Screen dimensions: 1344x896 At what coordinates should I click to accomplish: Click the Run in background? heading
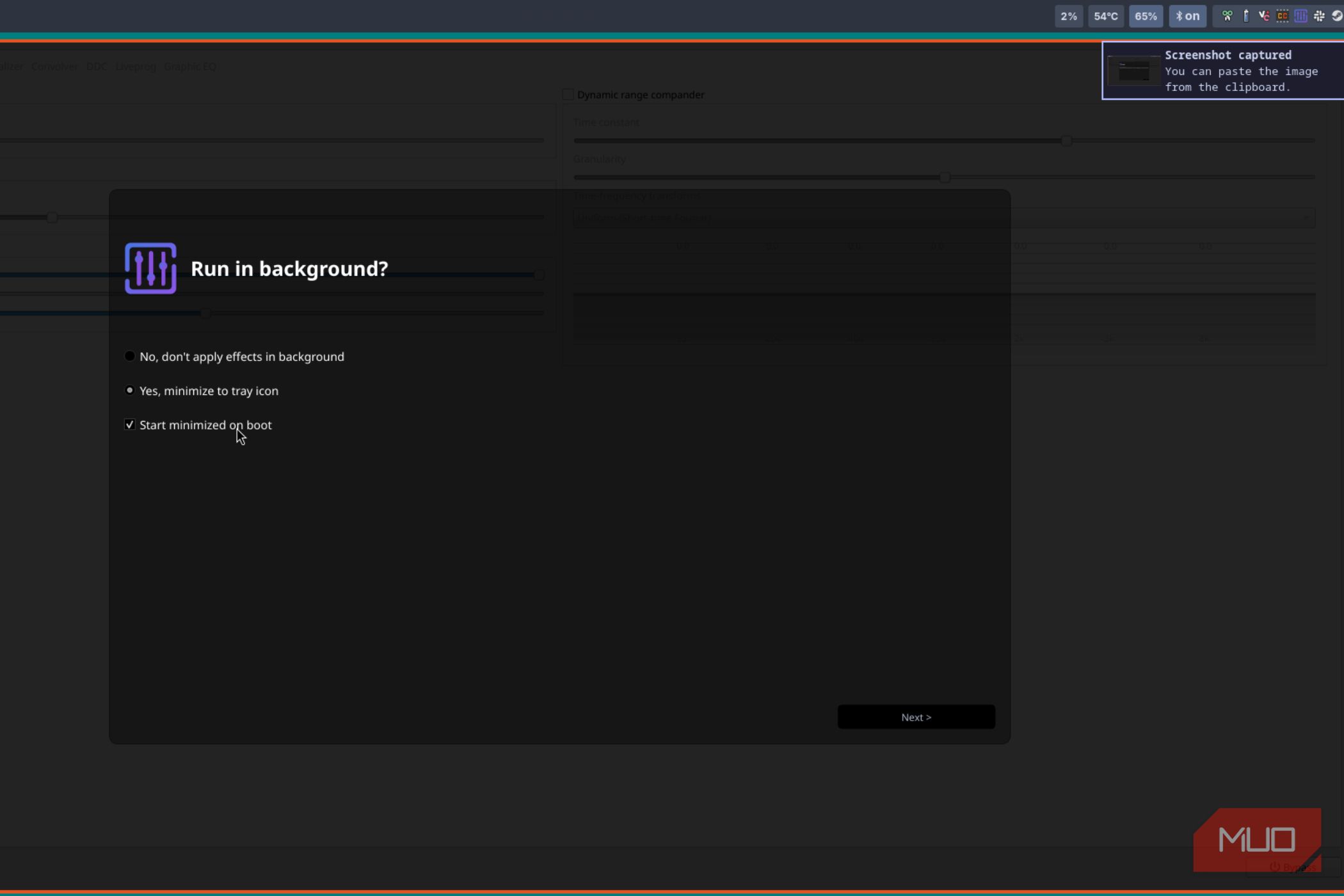(289, 269)
